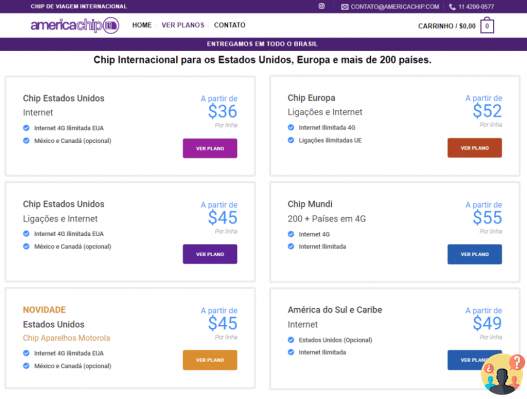Click the $52 price
The height and width of the screenshot is (399, 527).
pos(487,111)
